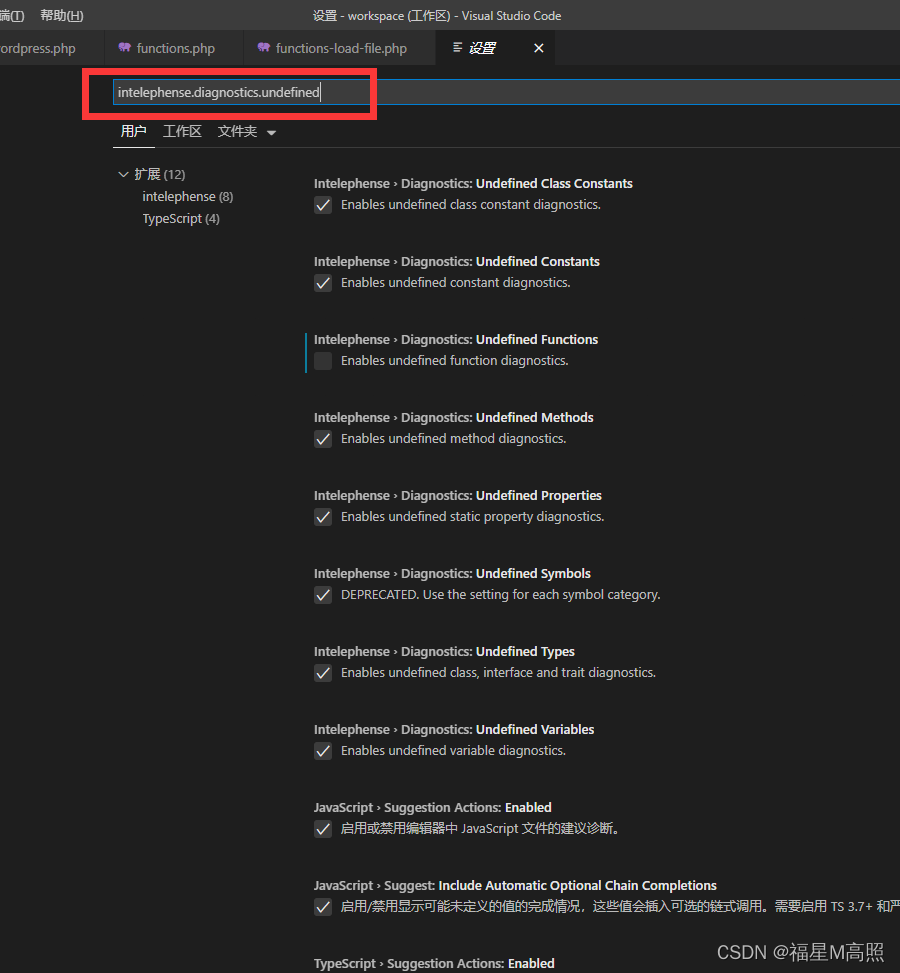Toggle Undefined Methods diagnostics checkbox
This screenshot has height=973, width=900.
(x=323, y=439)
